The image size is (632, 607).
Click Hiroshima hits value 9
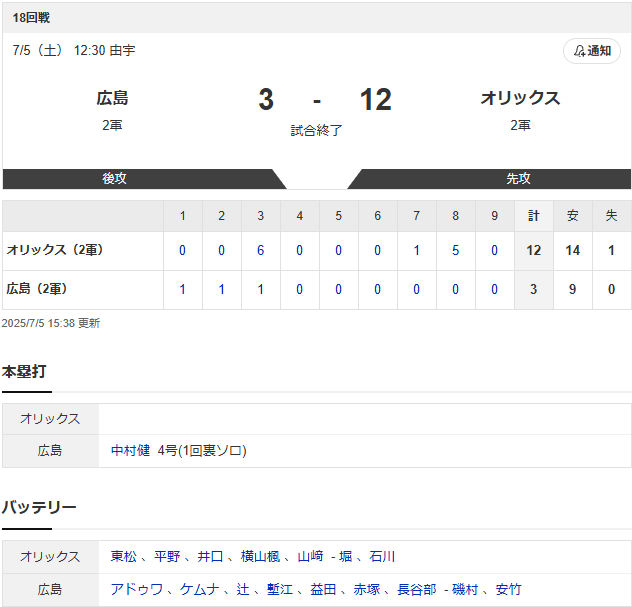pyautogui.click(x=572, y=289)
